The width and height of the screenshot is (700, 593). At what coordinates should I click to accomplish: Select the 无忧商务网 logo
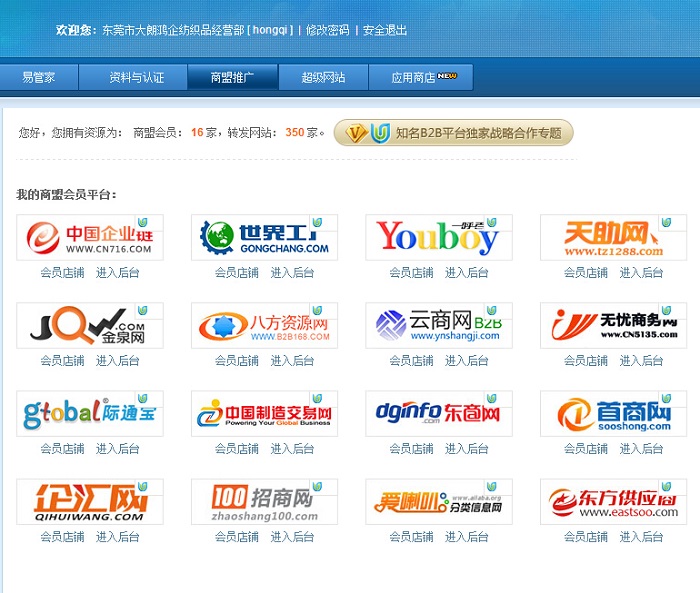click(x=613, y=326)
